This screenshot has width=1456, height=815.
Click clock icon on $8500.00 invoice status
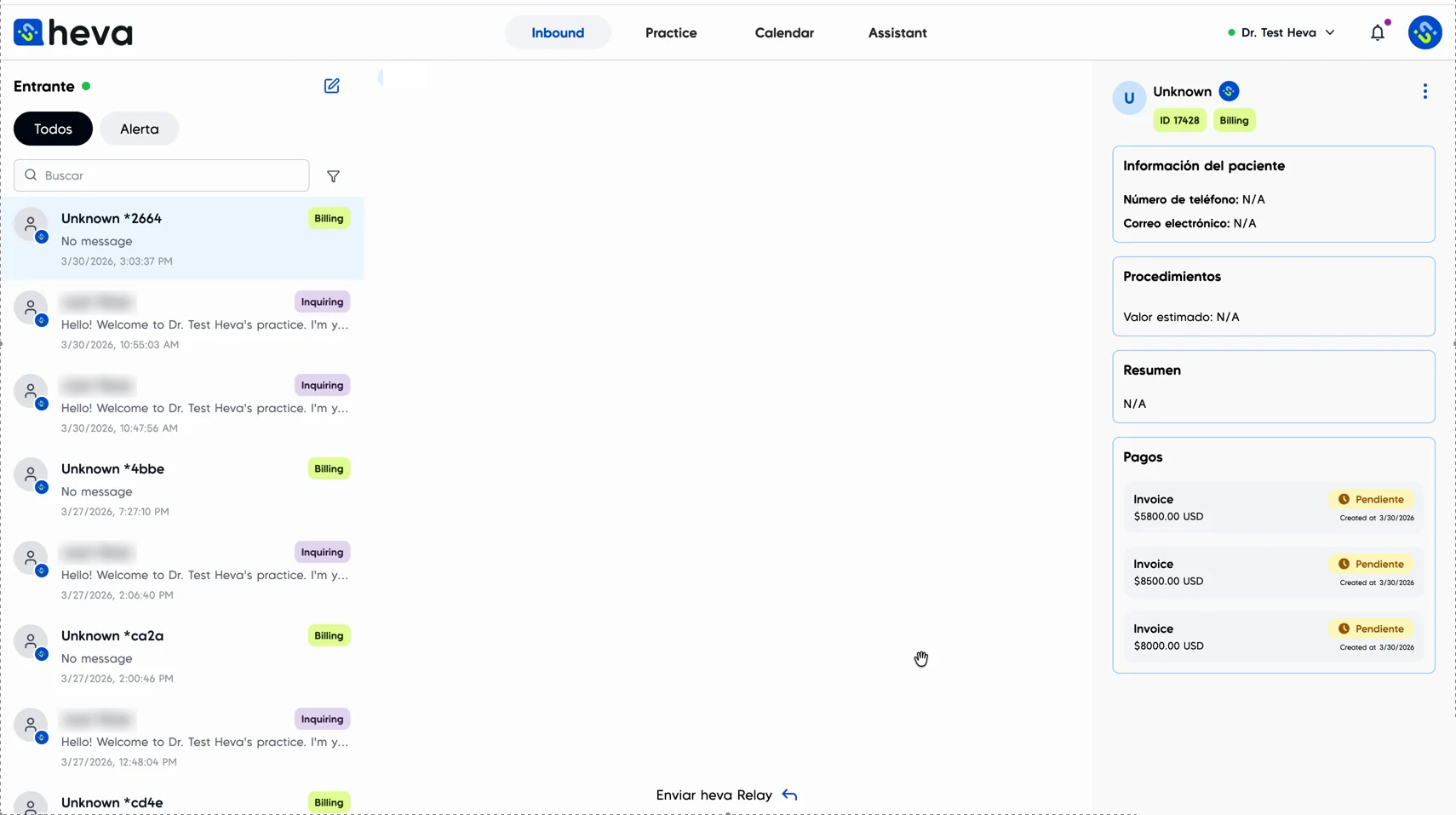[1344, 564]
